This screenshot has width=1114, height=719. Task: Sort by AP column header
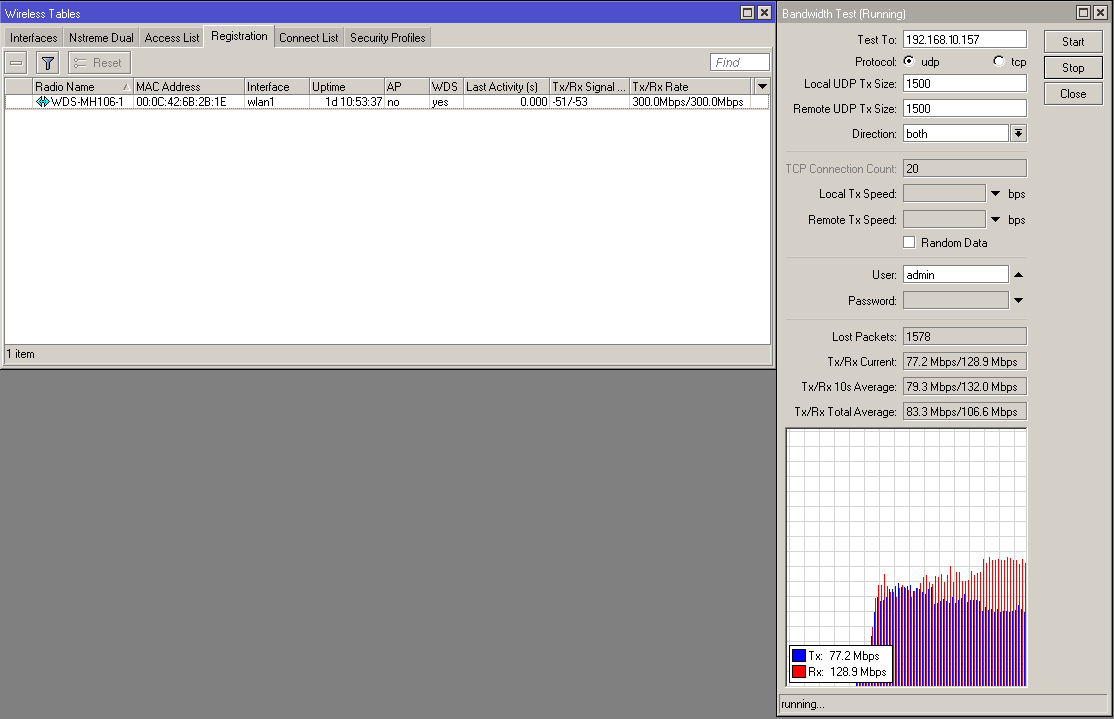tap(406, 87)
